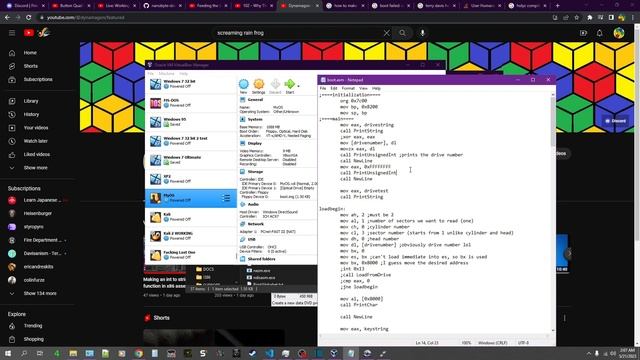Screen dimensions: 640x360
Task: Open the YouTube notifications bell
Action: [599, 33]
